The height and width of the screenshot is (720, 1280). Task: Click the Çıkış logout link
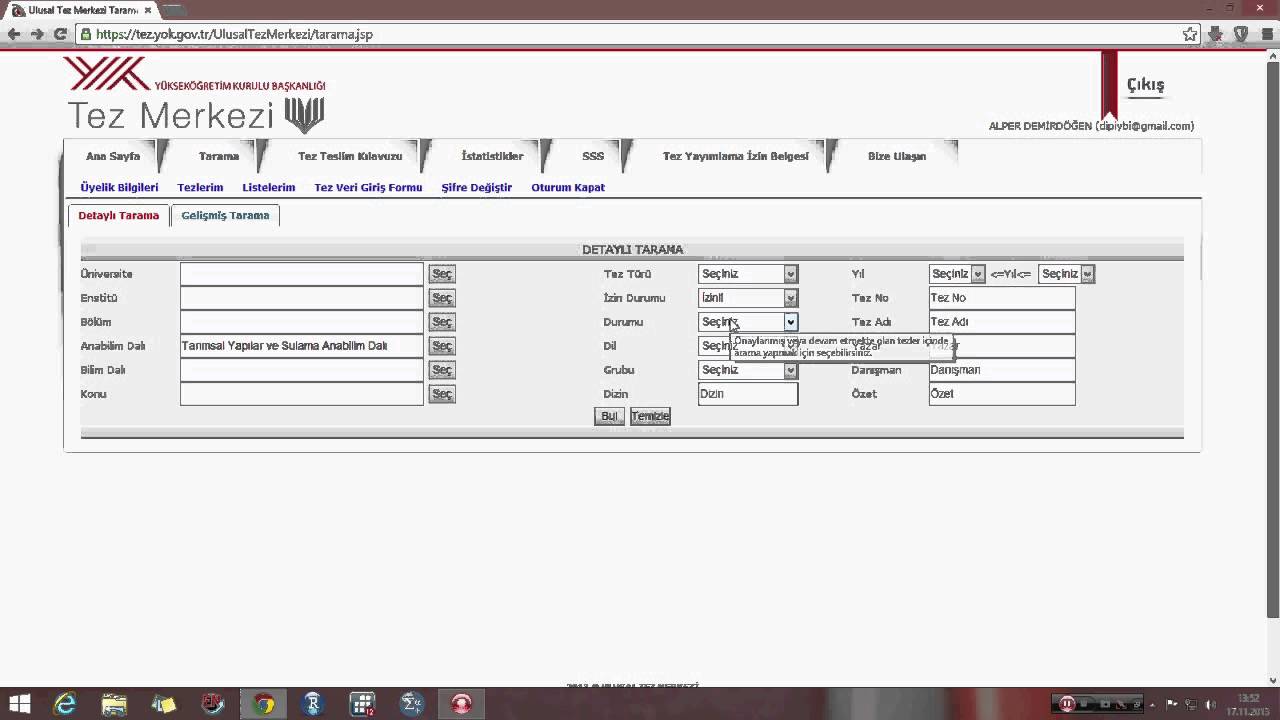pos(1145,85)
